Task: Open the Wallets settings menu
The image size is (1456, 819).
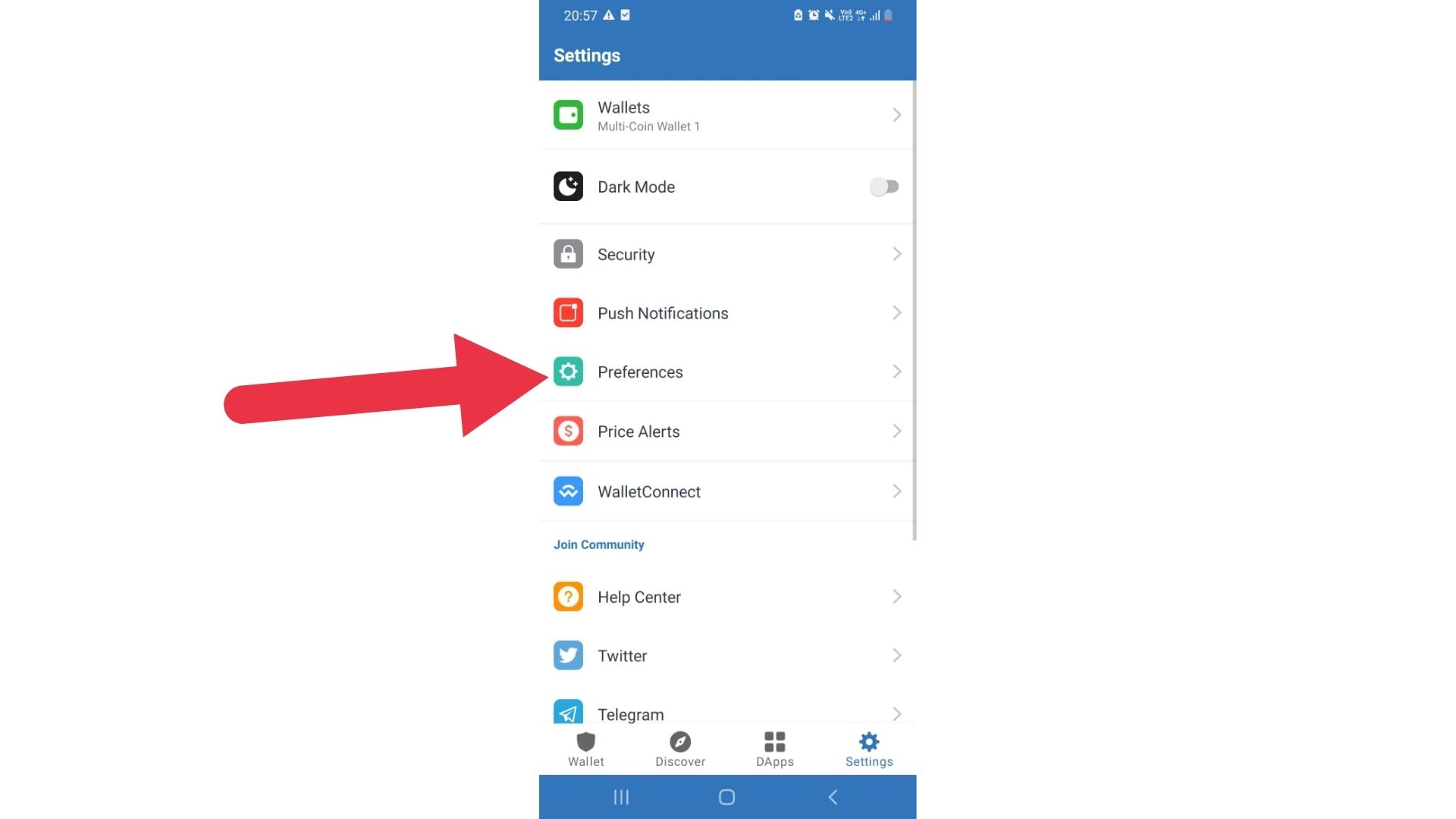Action: [x=727, y=115]
